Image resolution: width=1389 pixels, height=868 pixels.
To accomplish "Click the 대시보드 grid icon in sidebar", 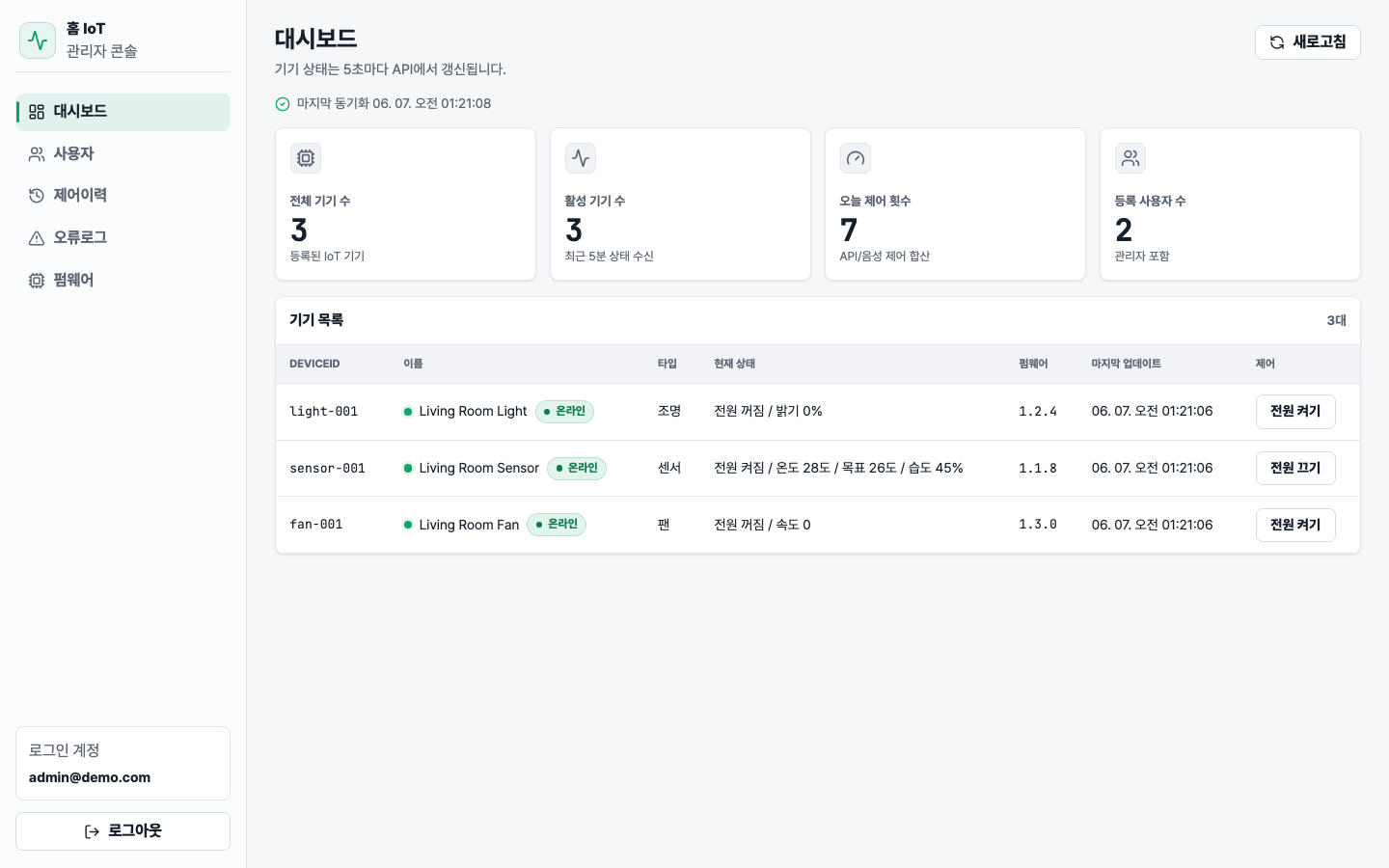I will [x=37, y=112].
